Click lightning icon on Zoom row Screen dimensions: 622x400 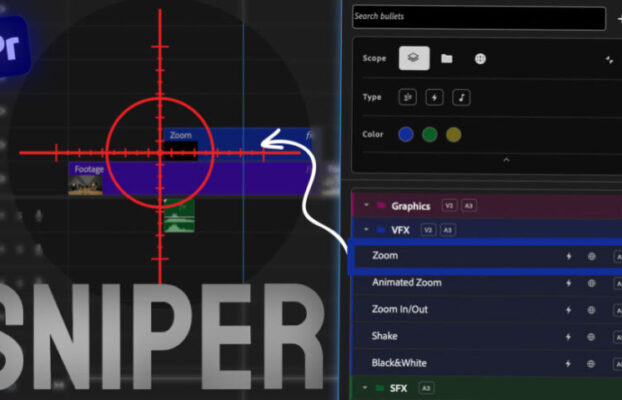pyautogui.click(x=568, y=256)
